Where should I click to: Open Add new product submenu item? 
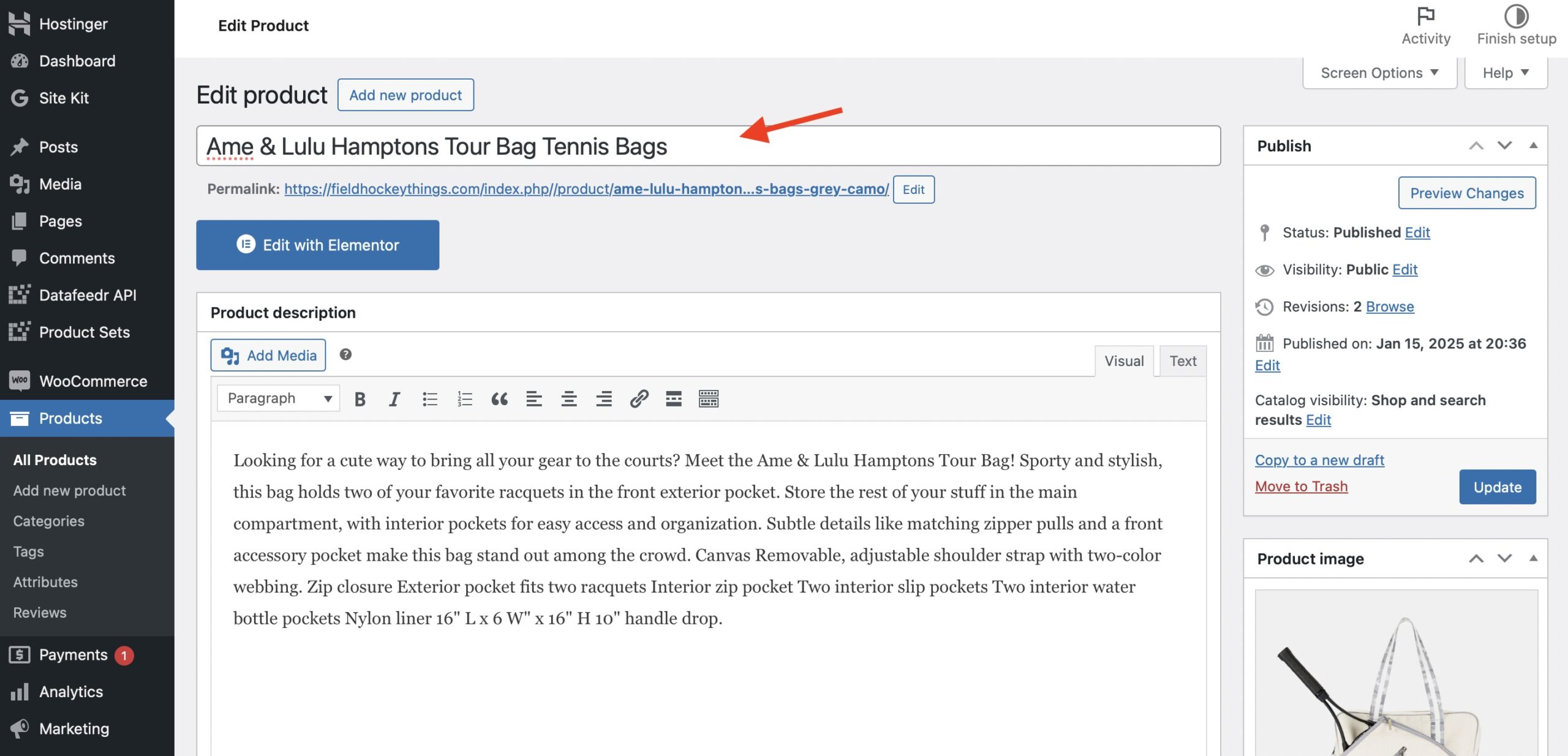click(69, 490)
